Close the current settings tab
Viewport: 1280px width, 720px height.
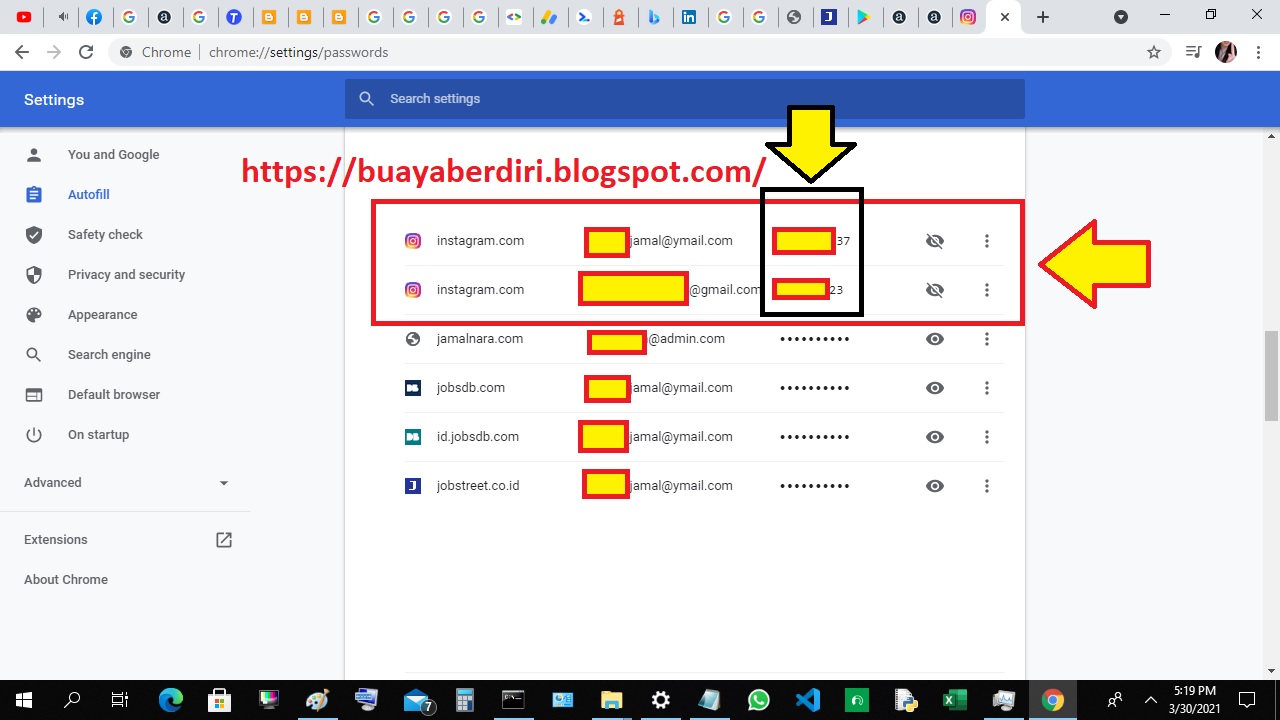coord(1005,17)
